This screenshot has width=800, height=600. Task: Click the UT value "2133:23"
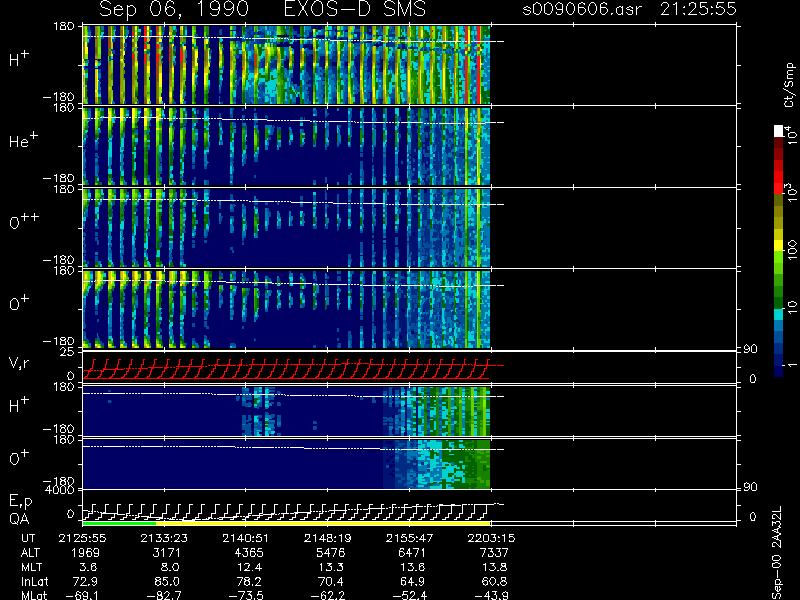point(164,538)
